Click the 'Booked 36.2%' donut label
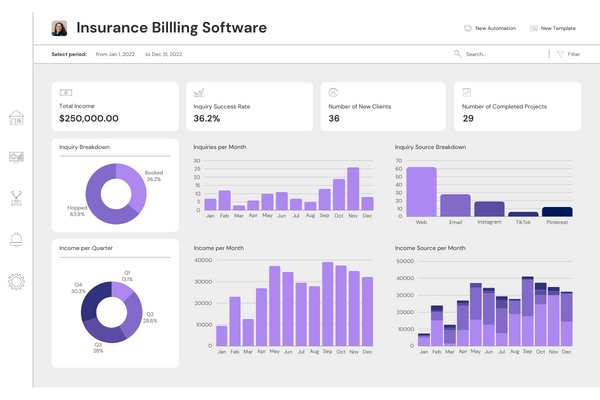The image size is (600, 400). click(154, 176)
